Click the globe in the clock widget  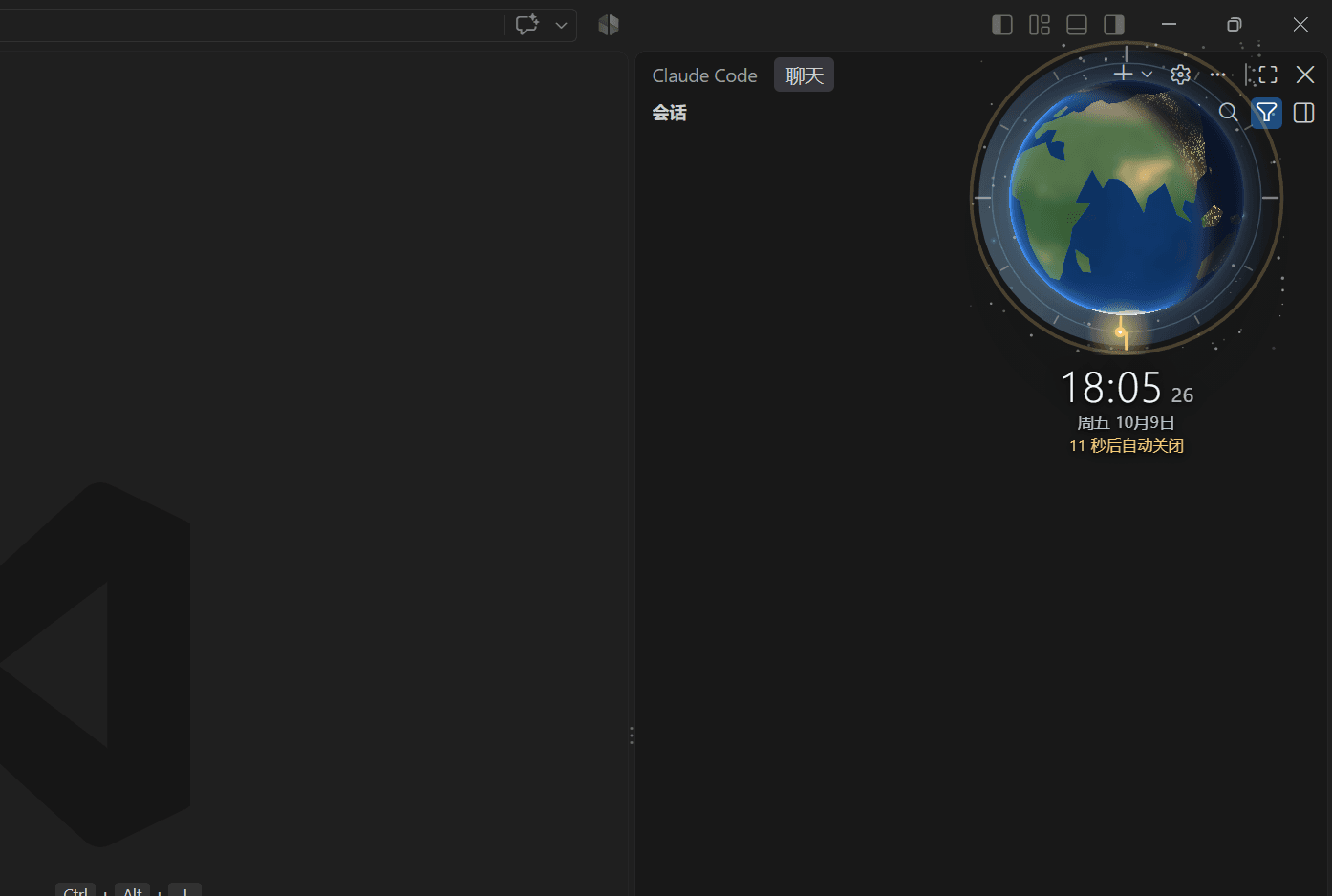click(x=1127, y=198)
